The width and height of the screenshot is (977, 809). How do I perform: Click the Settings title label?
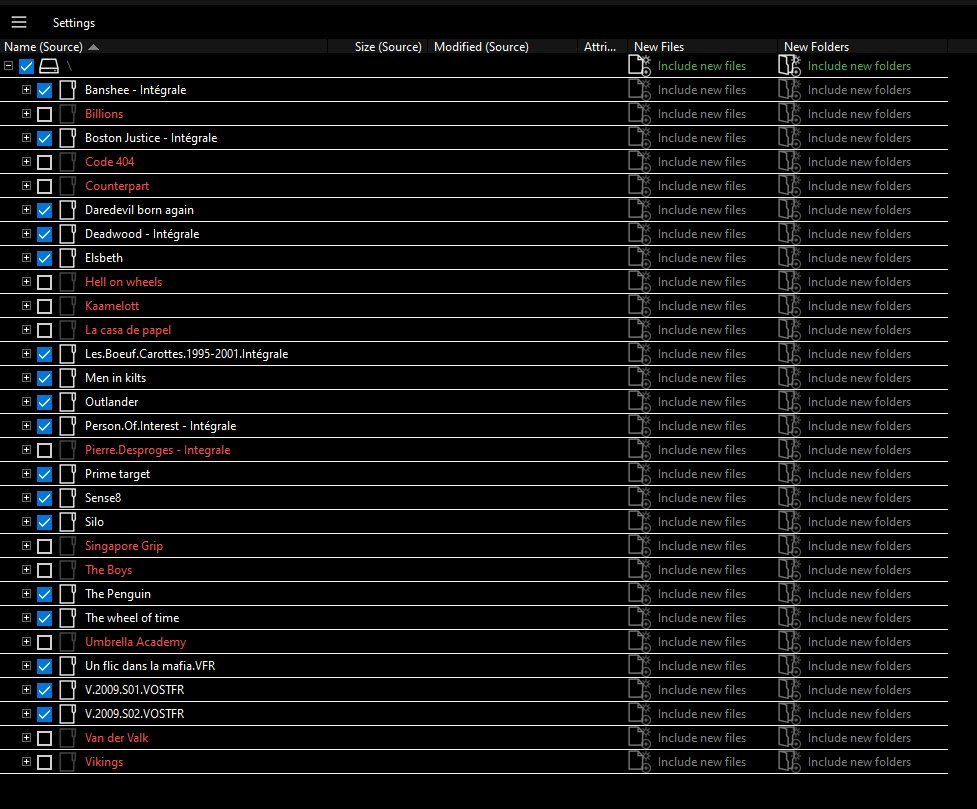tap(74, 23)
